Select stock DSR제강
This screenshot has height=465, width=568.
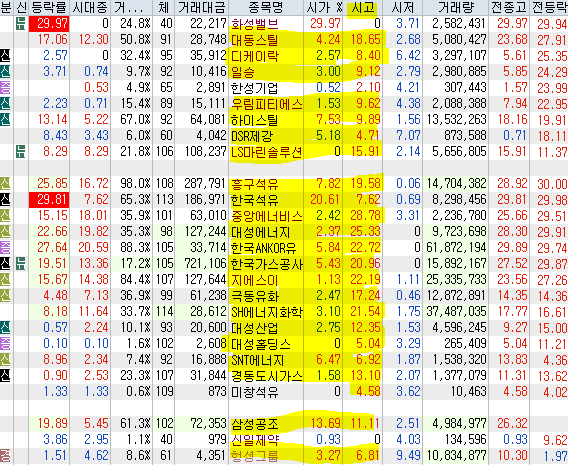(252, 135)
